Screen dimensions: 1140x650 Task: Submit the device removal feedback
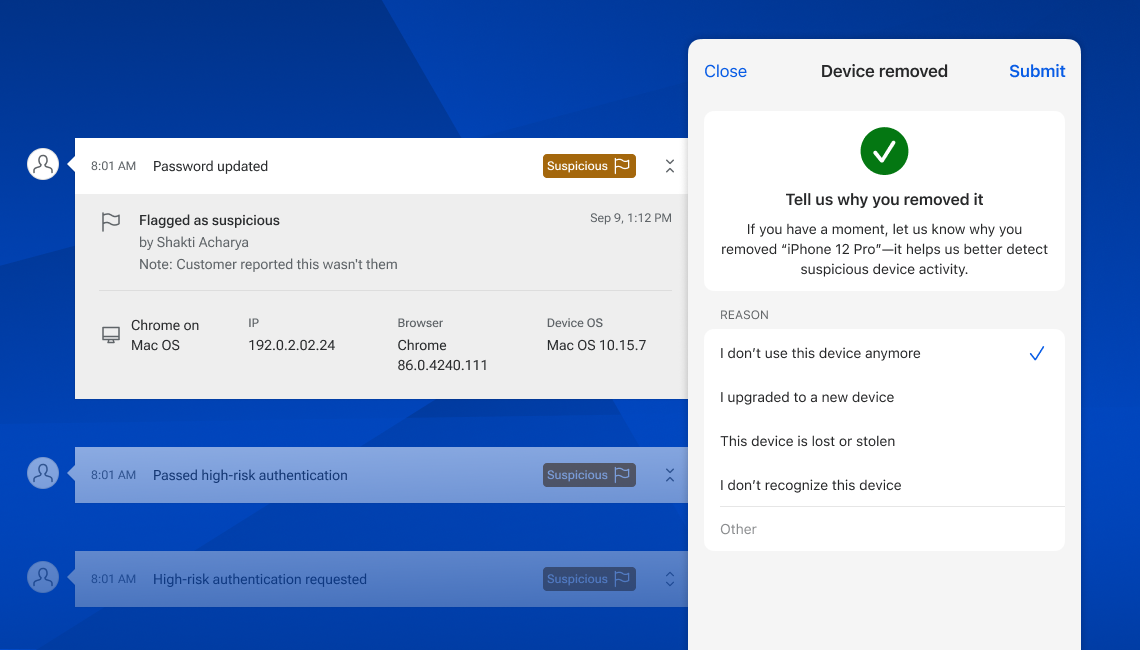[x=1037, y=71]
